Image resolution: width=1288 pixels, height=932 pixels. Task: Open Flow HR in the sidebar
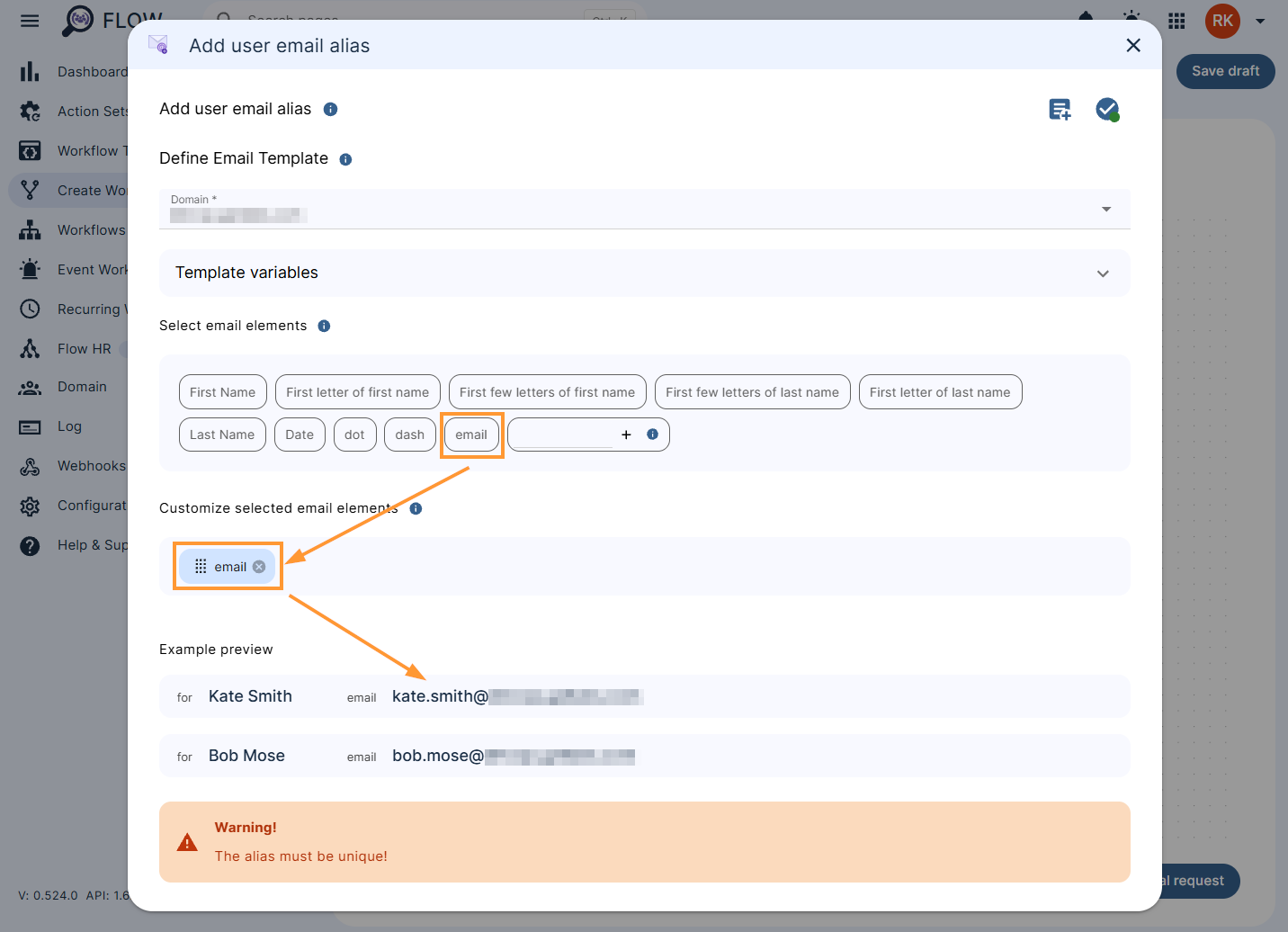tap(85, 349)
